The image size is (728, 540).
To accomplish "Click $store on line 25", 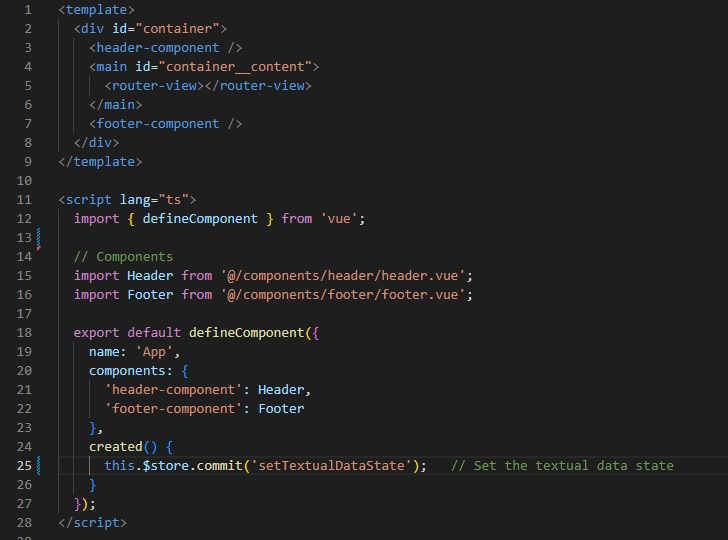I will [166, 466].
